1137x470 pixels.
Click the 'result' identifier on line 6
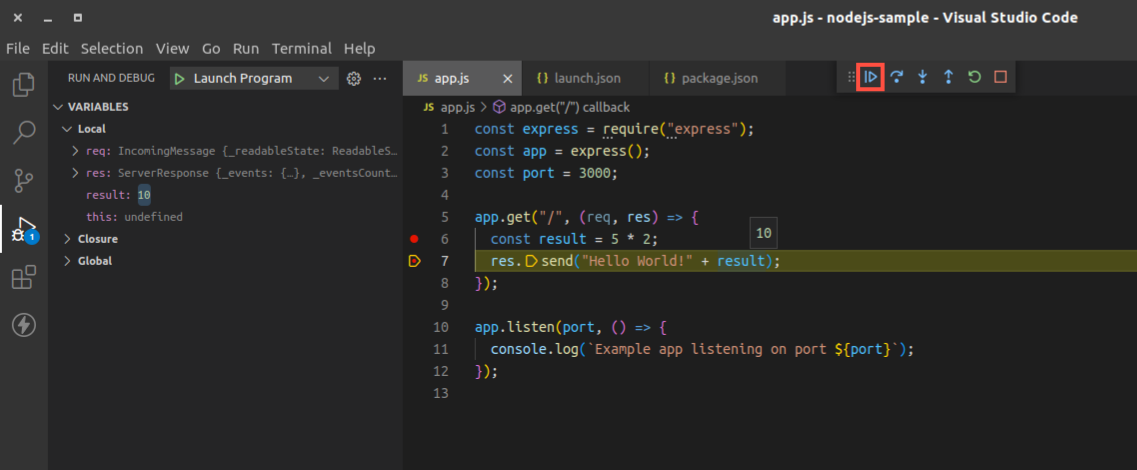(563, 239)
